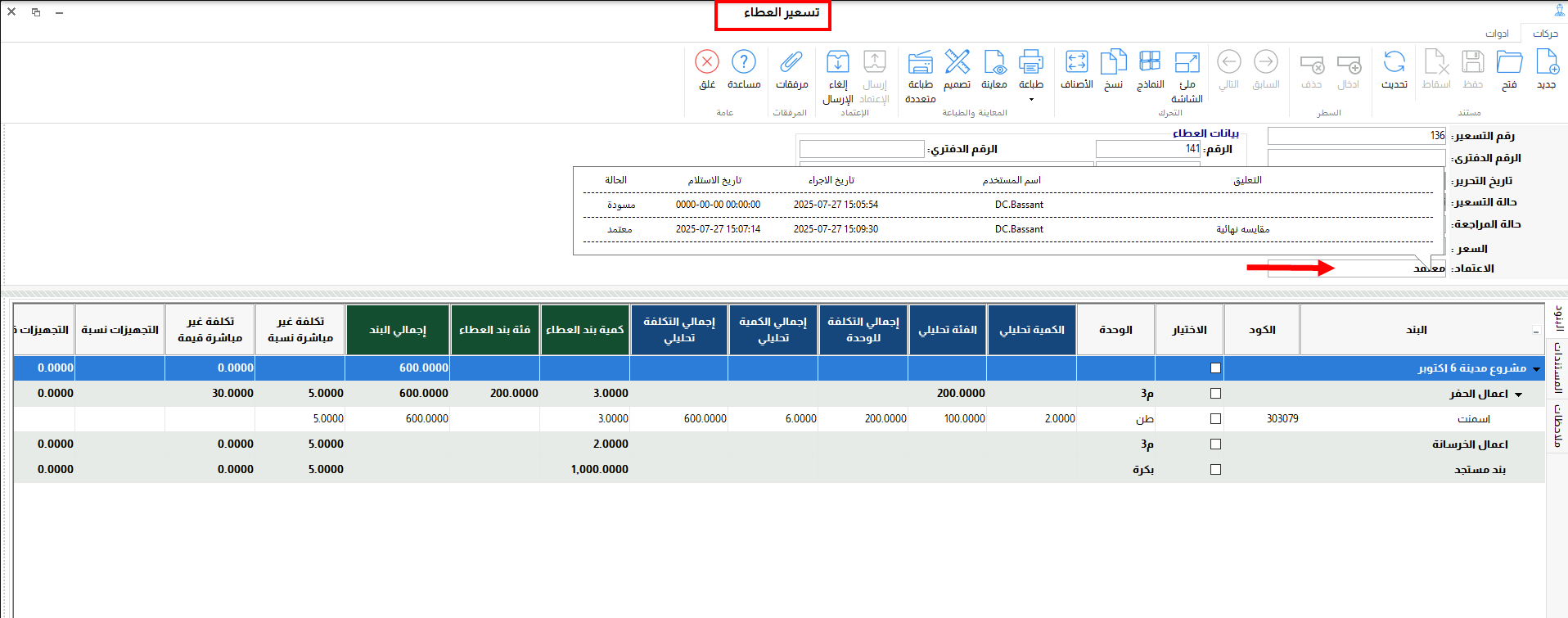Select the المستندات vertical side tab
1568x618 pixels.
pyautogui.click(x=1558, y=368)
